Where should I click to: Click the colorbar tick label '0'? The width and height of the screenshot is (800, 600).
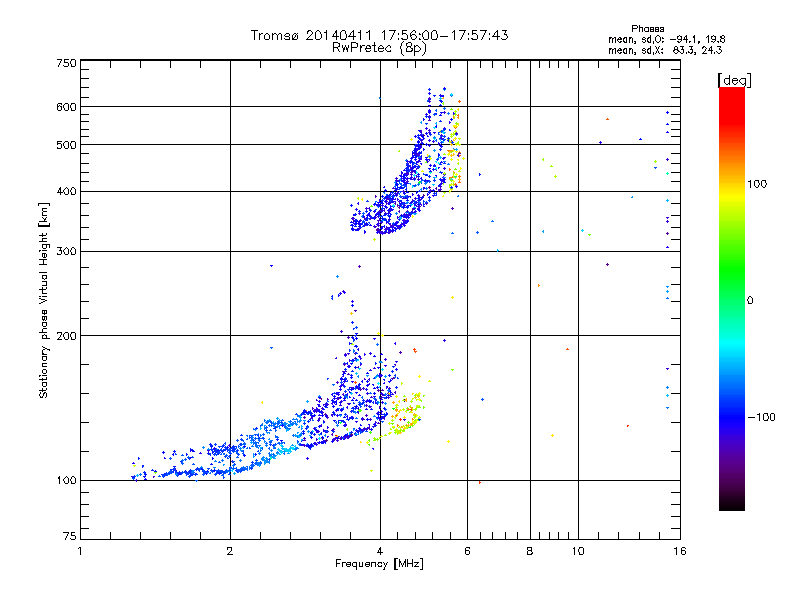[750, 301]
